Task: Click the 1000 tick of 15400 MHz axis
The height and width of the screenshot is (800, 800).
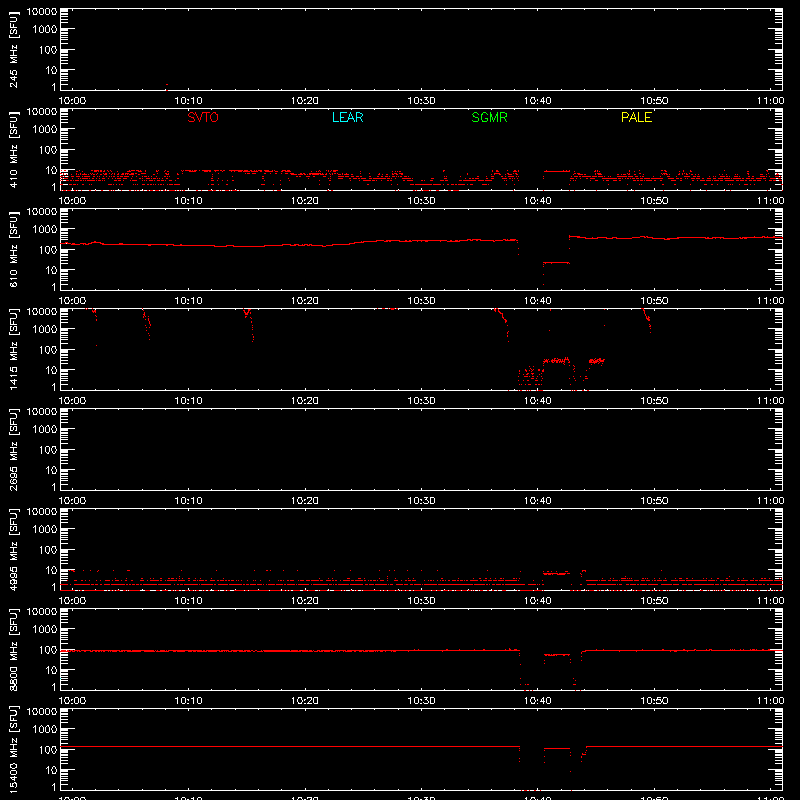Action: (x=46, y=730)
